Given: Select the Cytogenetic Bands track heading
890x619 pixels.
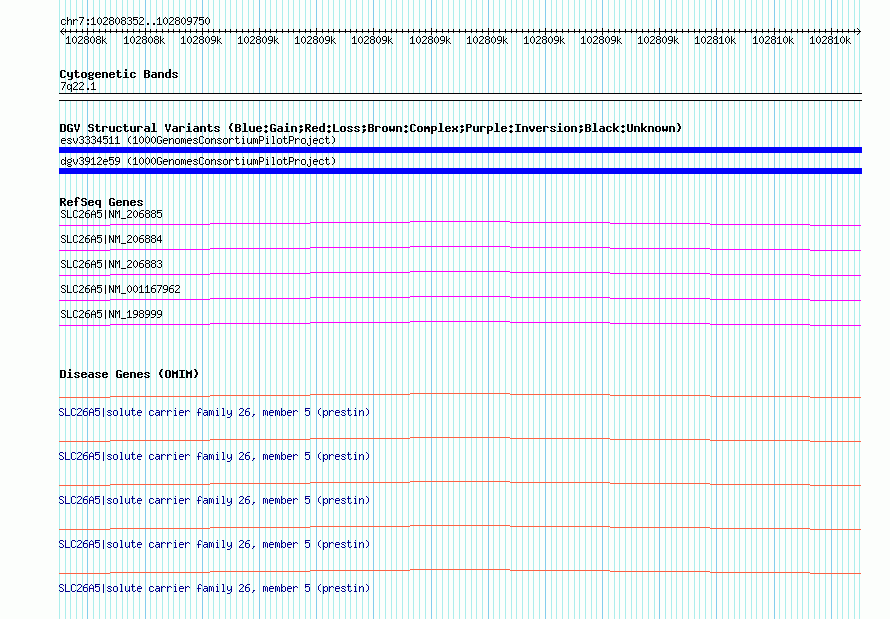Looking at the screenshot, I should point(119,74).
